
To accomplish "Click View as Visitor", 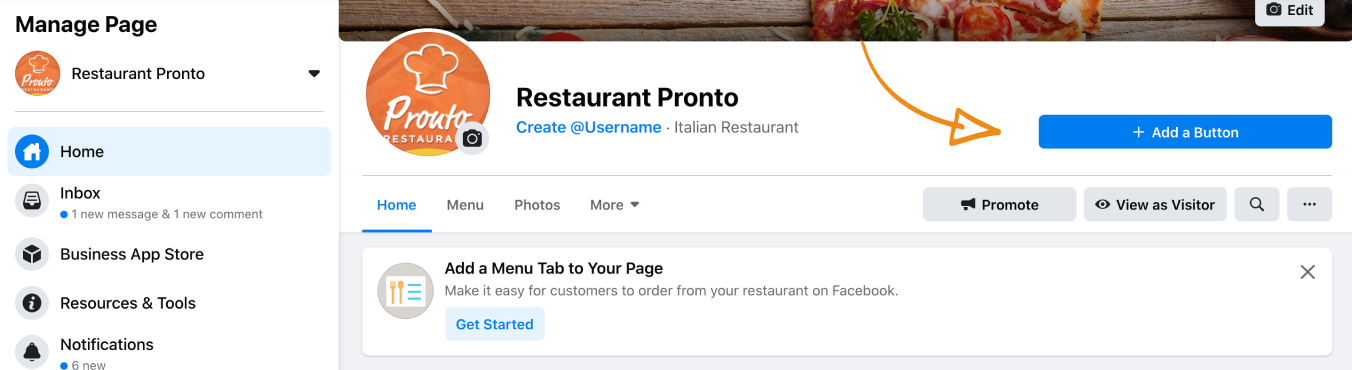I will click(1155, 204).
